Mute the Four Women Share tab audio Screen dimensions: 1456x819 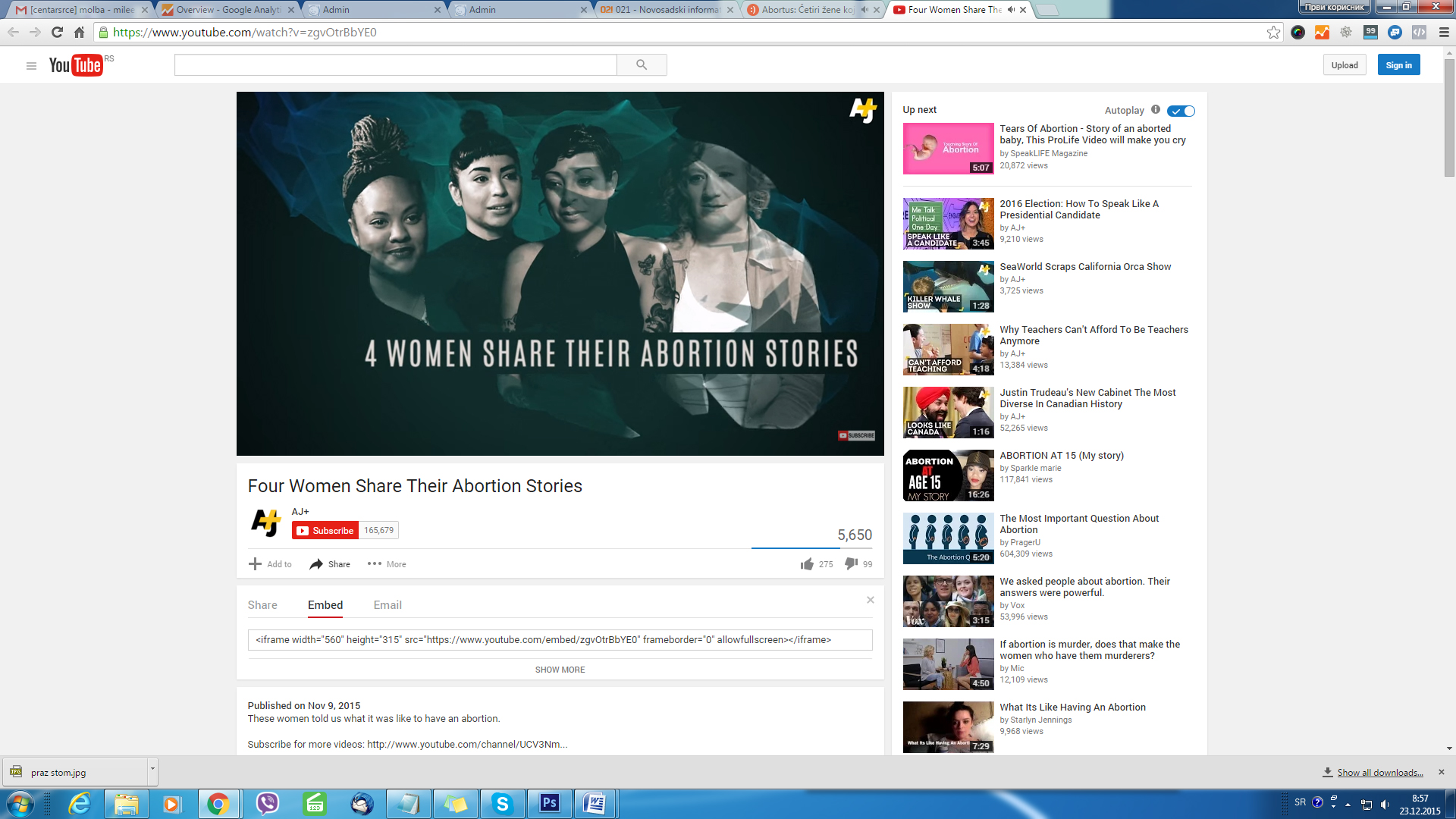pos(1011,10)
